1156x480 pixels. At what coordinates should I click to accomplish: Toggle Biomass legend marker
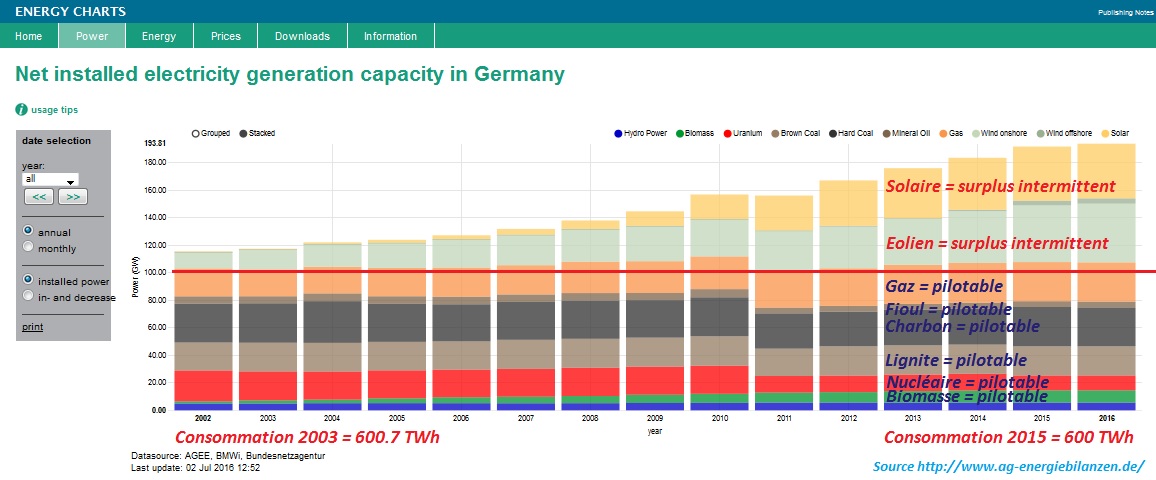click(x=677, y=133)
